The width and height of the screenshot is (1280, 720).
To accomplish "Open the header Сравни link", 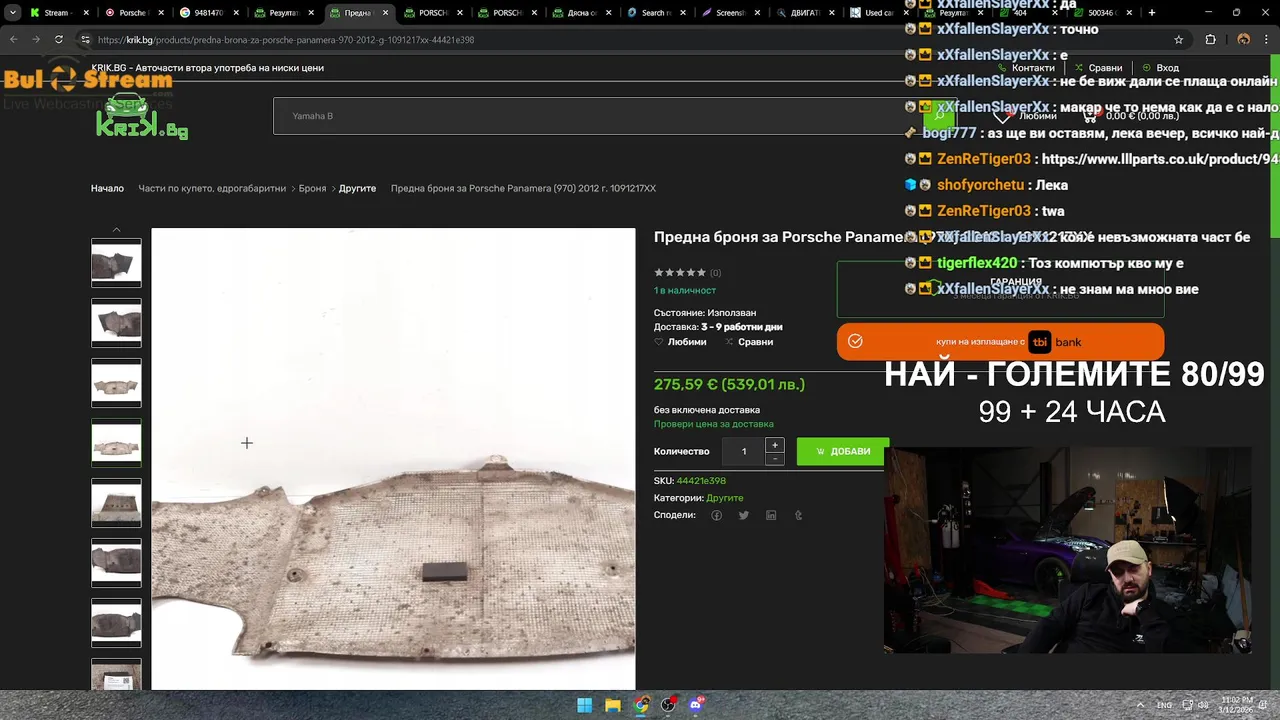I will (1098, 68).
